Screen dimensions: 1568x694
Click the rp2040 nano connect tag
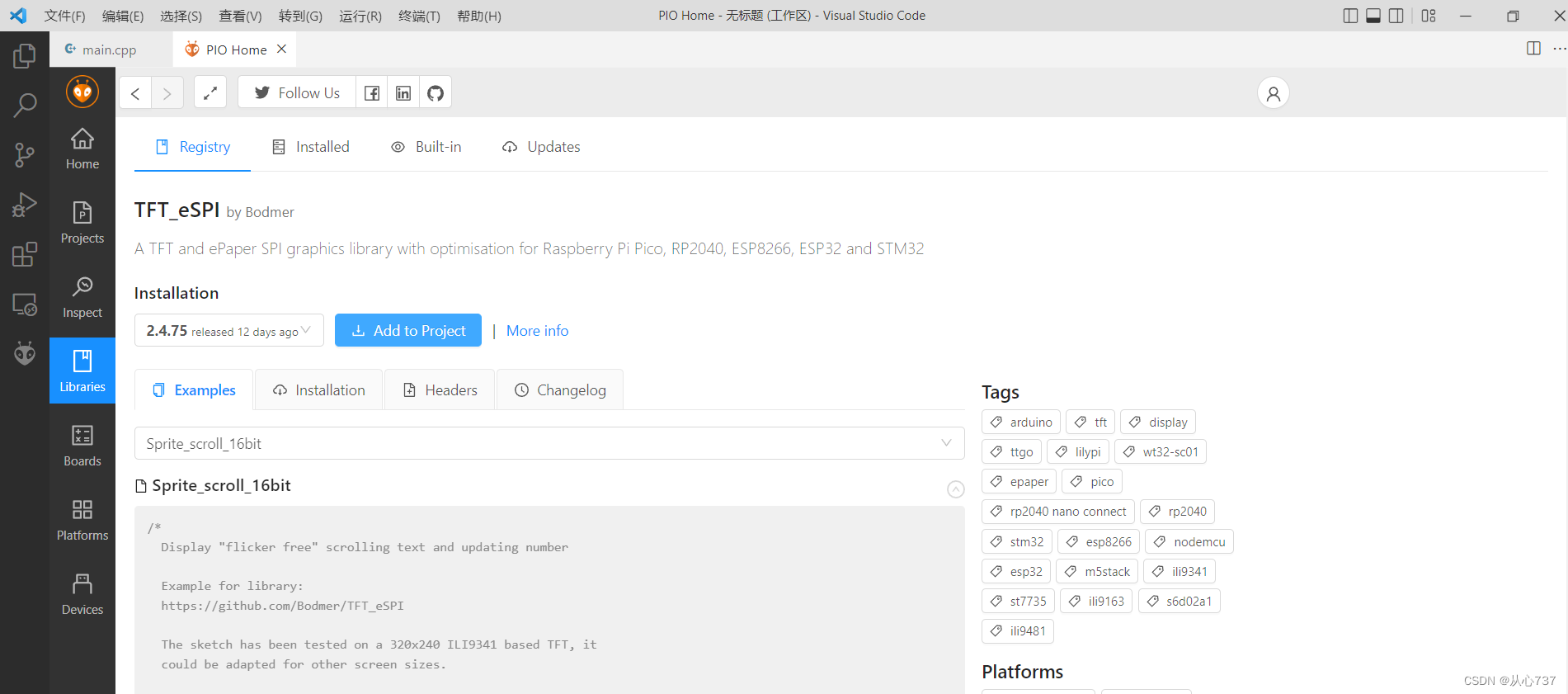pyautogui.click(x=1058, y=512)
